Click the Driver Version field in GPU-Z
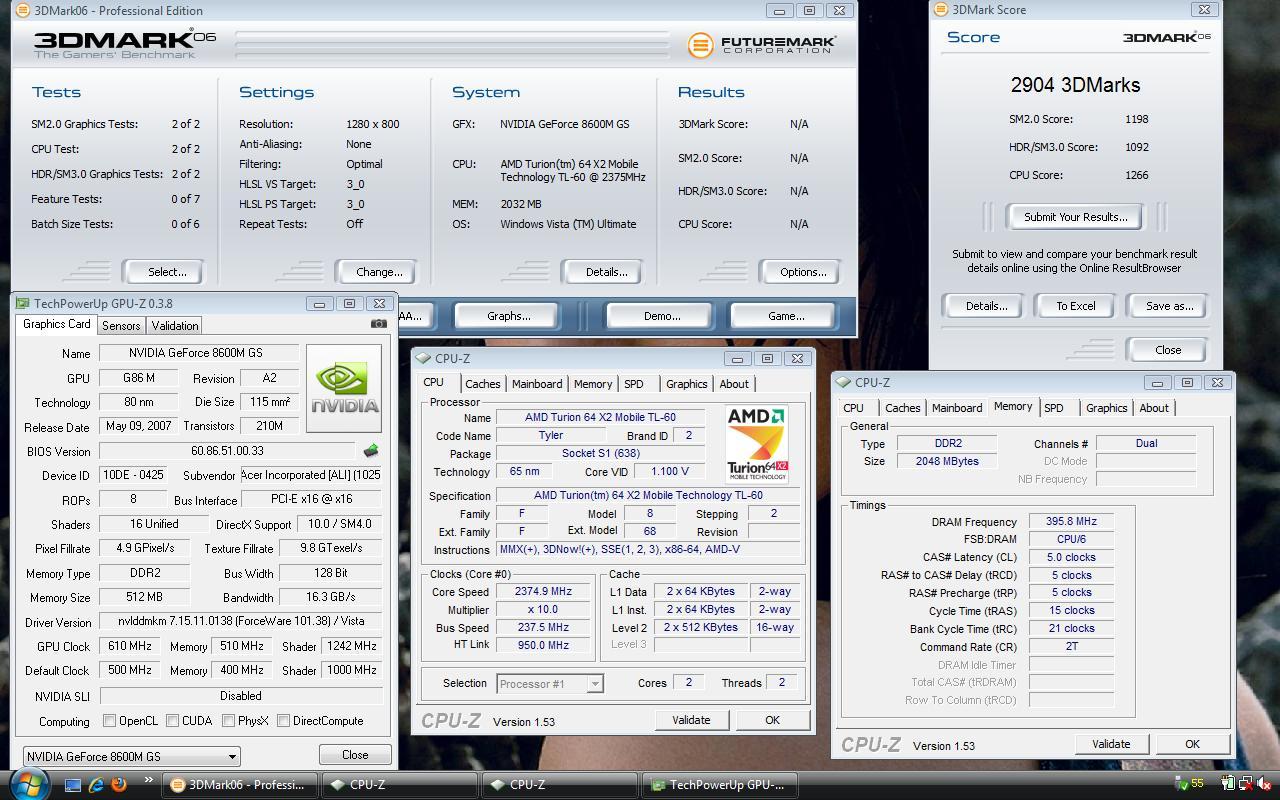This screenshot has width=1280, height=800. [241, 621]
